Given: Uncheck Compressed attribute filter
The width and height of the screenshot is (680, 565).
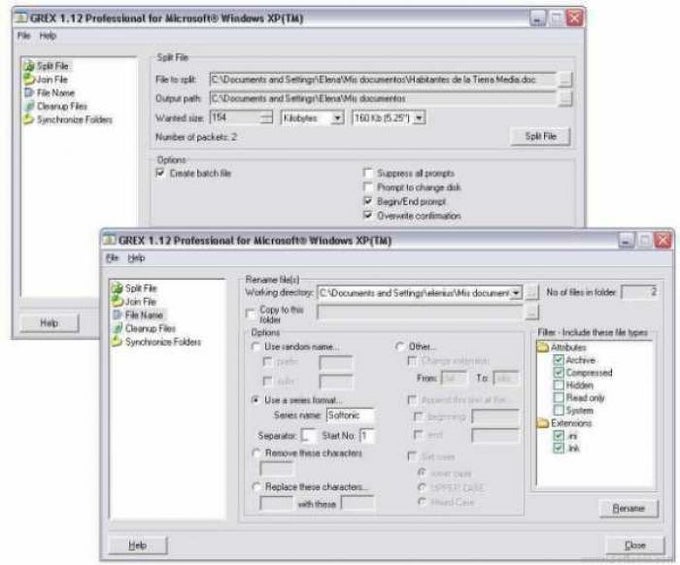Looking at the screenshot, I should pos(559,372).
